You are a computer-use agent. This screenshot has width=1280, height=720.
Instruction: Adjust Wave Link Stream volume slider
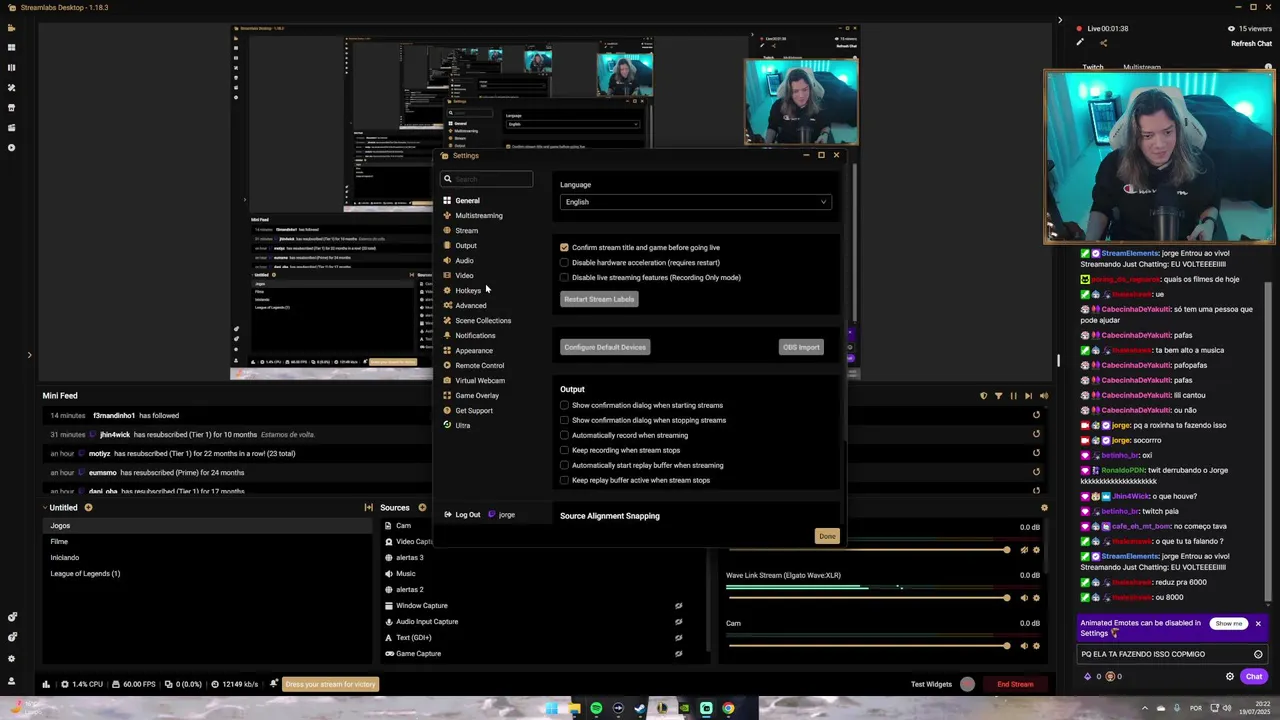tap(867, 598)
